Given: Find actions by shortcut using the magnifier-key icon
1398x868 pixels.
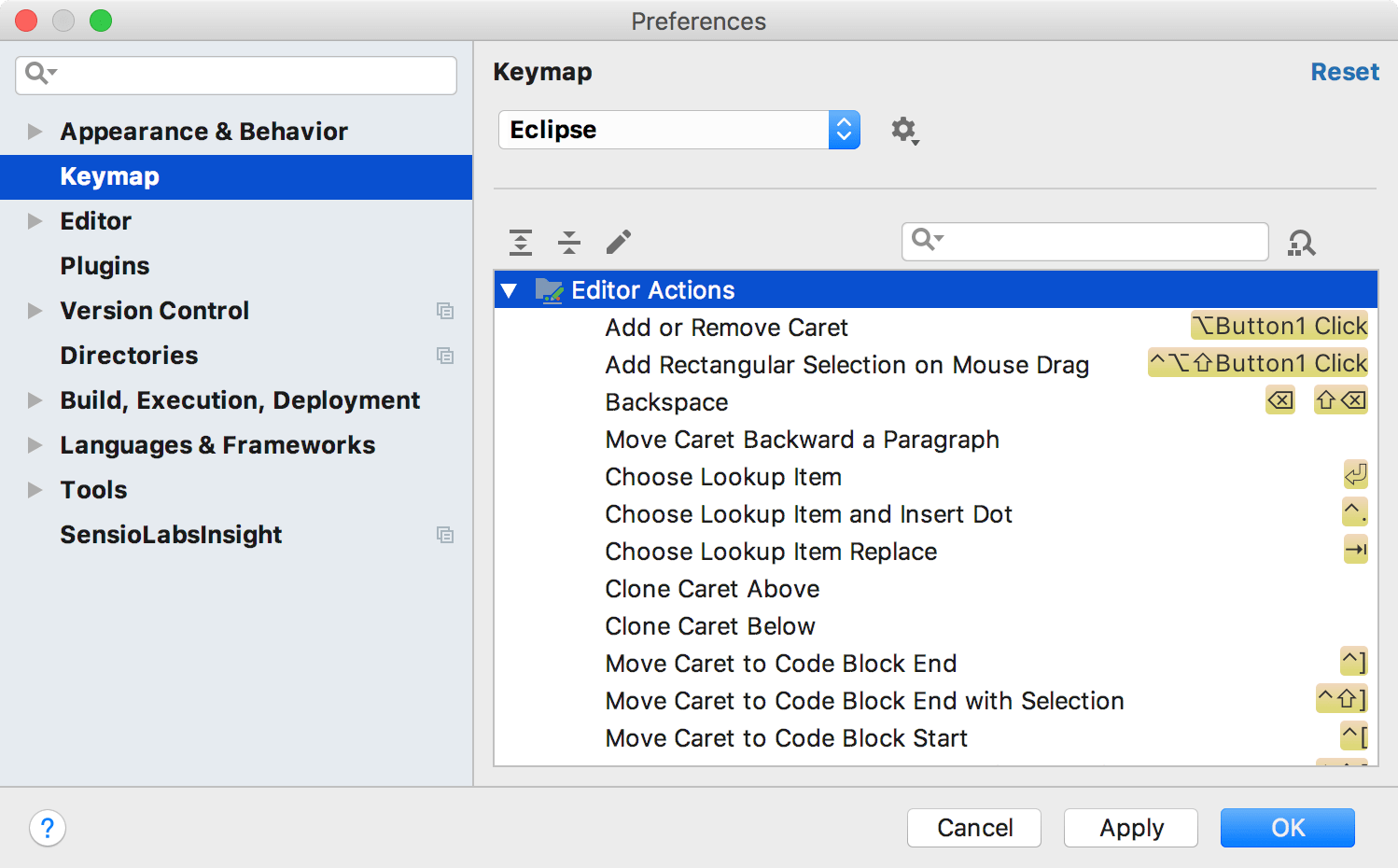Looking at the screenshot, I should coord(1301,242).
